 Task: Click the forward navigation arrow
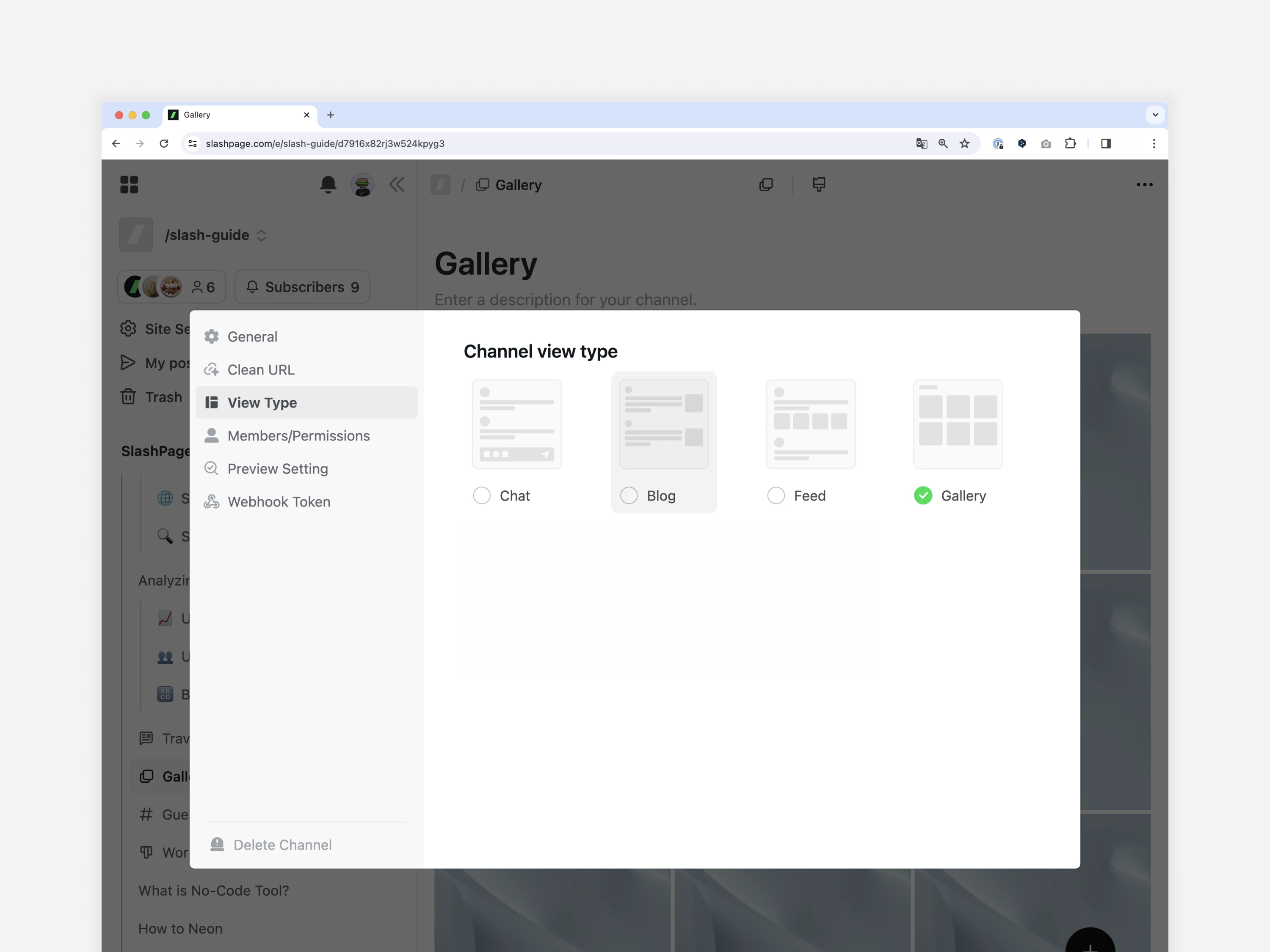point(140,143)
